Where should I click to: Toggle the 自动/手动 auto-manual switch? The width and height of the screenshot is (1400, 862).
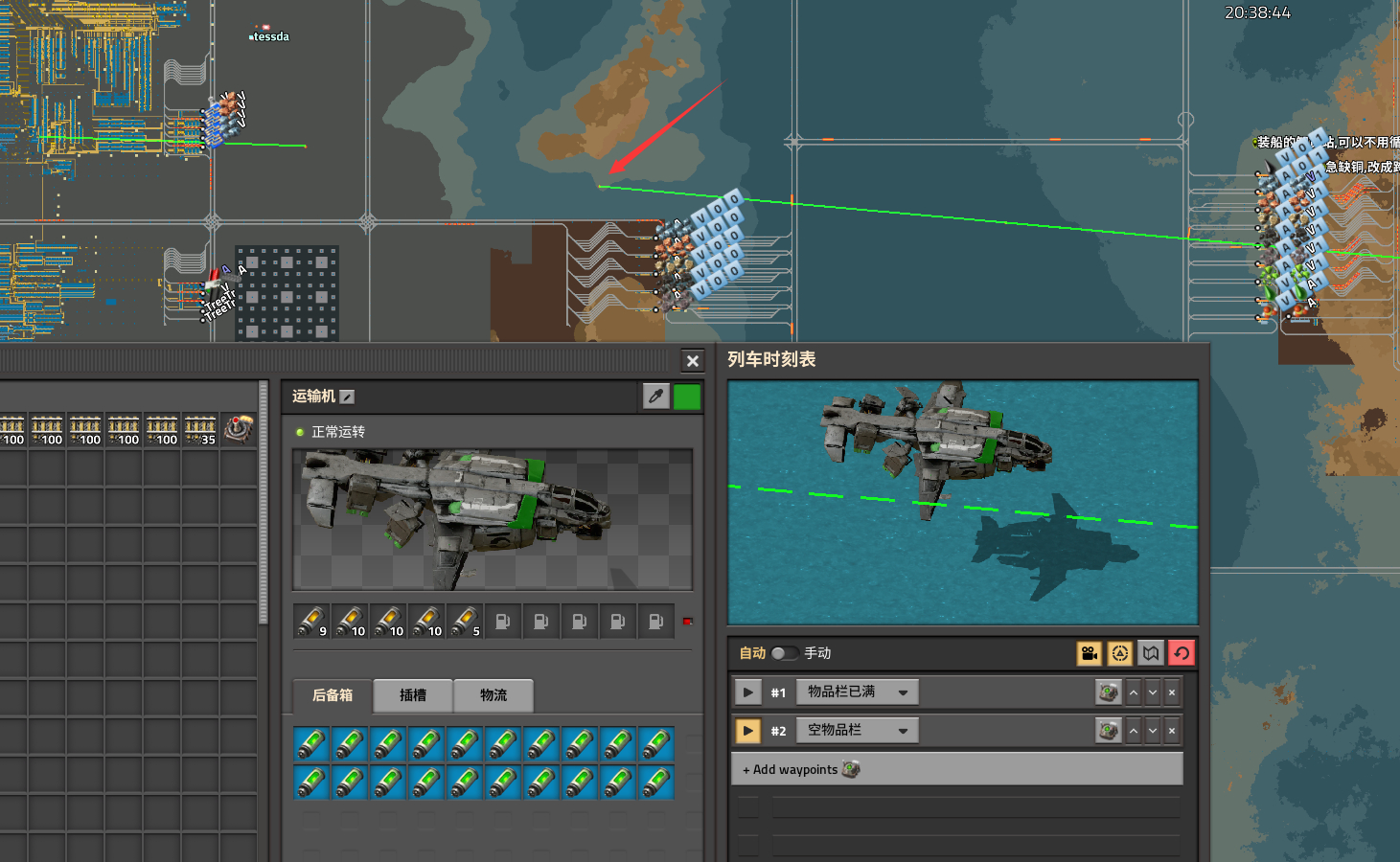(785, 653)
